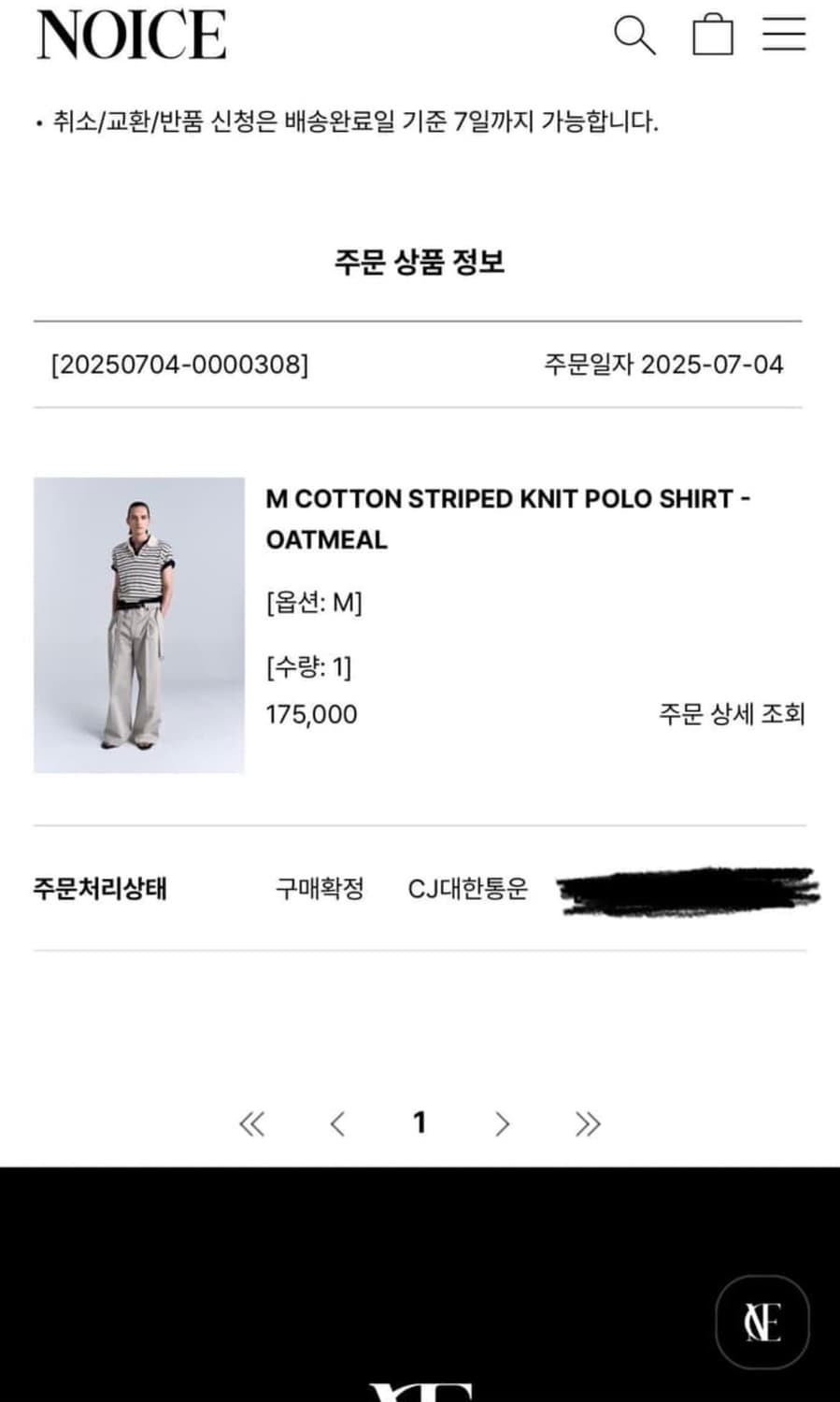Select page number 1
The width and height of the screenshot is (840, 1402).
pos(420,1122)
